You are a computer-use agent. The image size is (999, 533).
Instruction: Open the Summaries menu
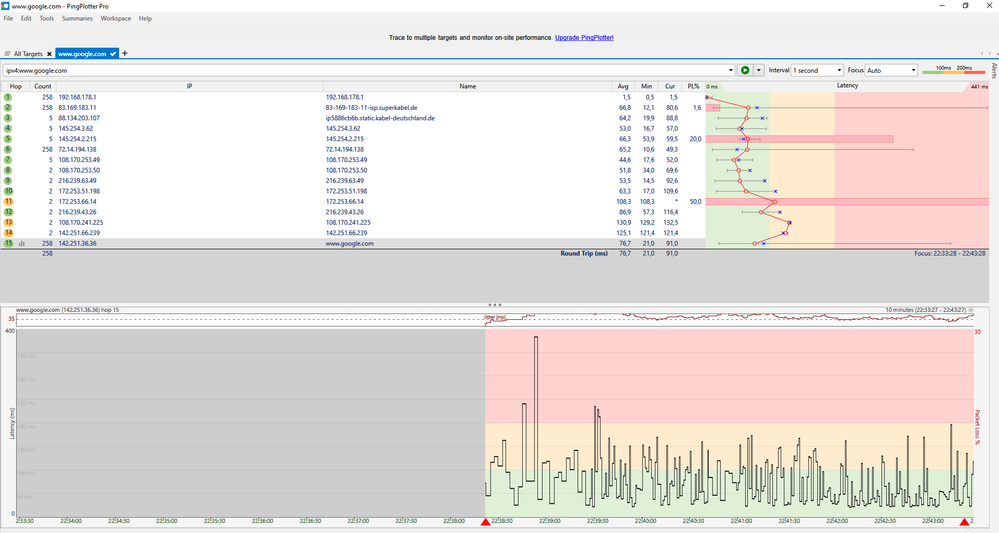77,18
